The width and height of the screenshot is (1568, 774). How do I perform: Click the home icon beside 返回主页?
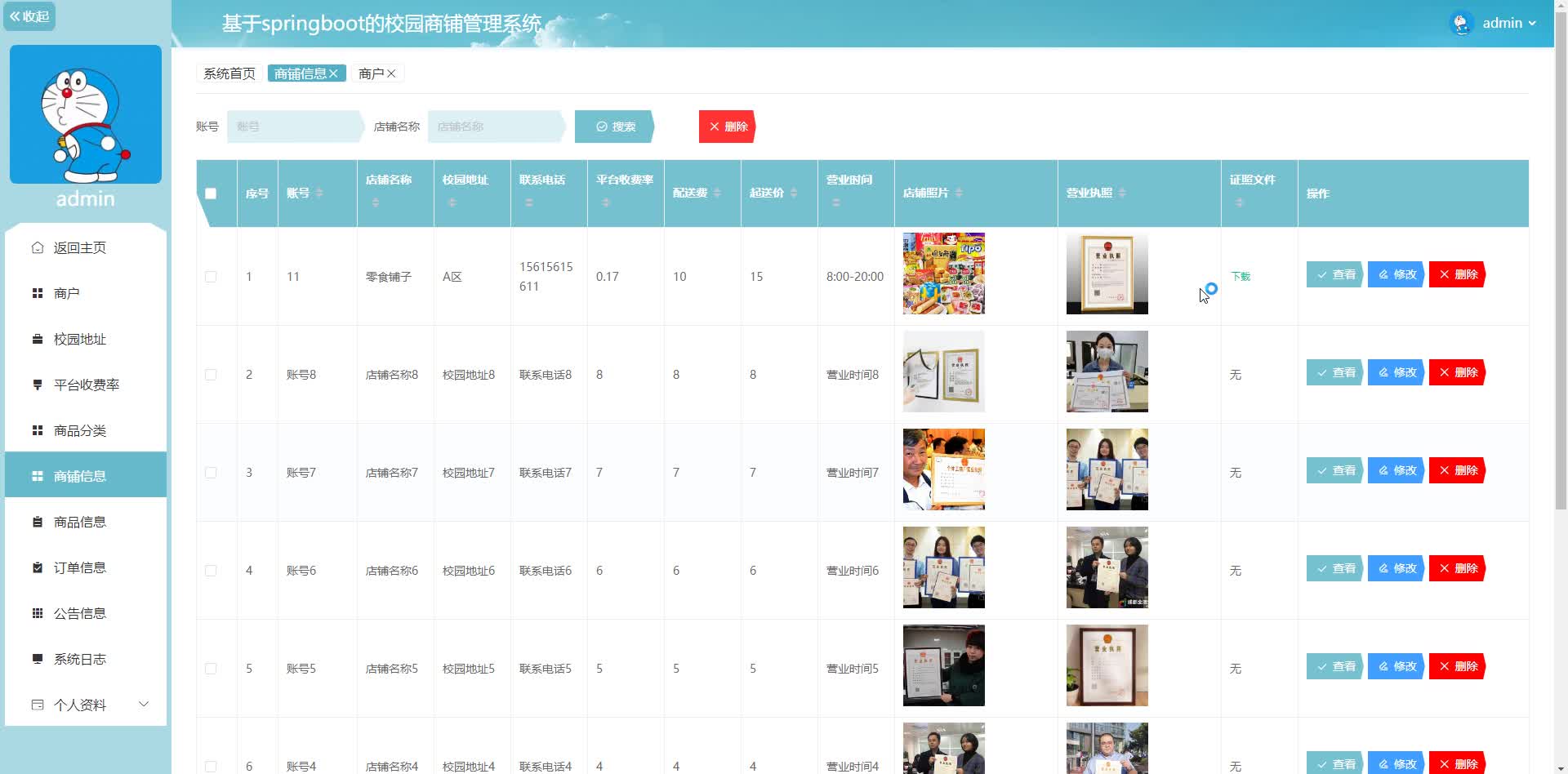37,247
